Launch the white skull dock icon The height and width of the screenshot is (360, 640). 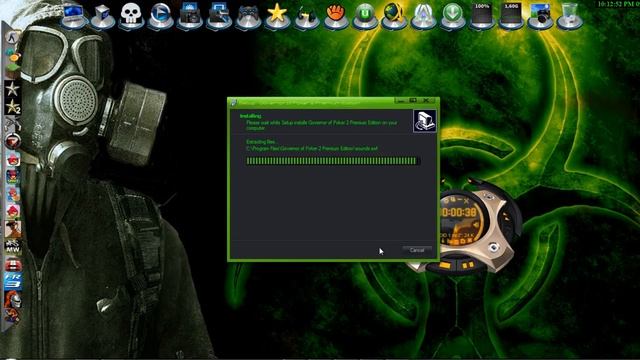[x=131, y=16]
